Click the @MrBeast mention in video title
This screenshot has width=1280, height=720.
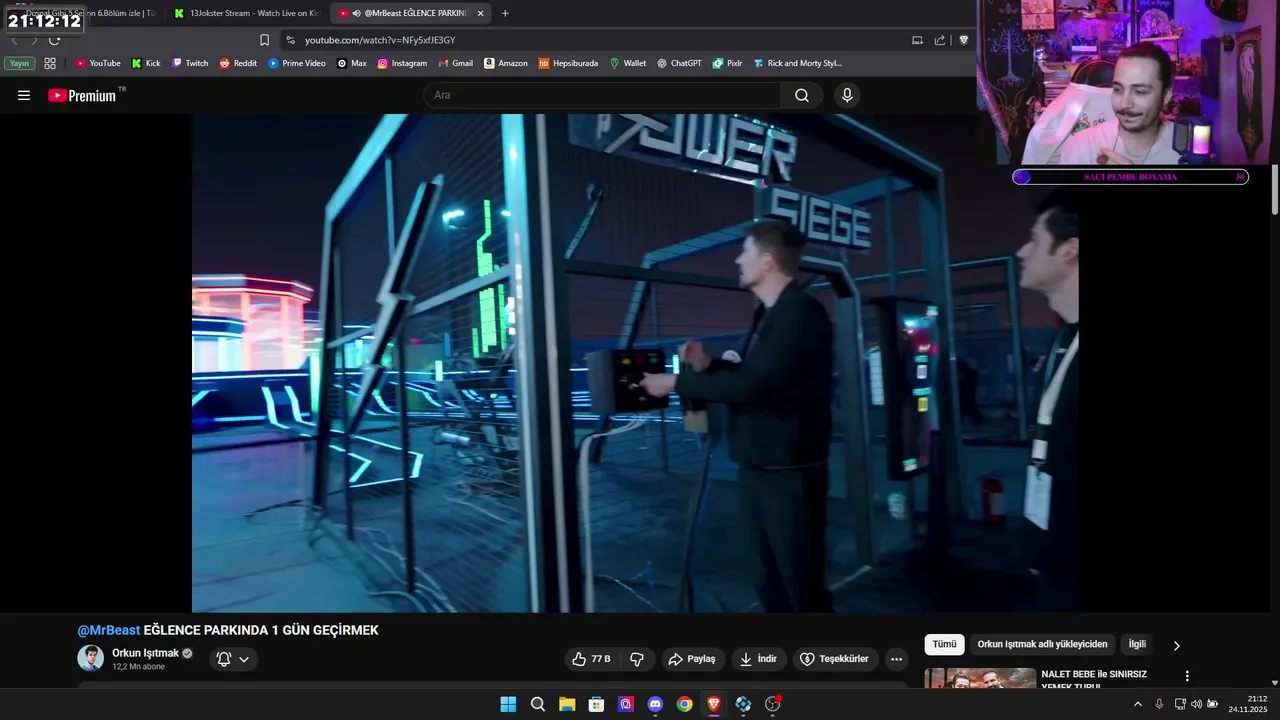109,630
